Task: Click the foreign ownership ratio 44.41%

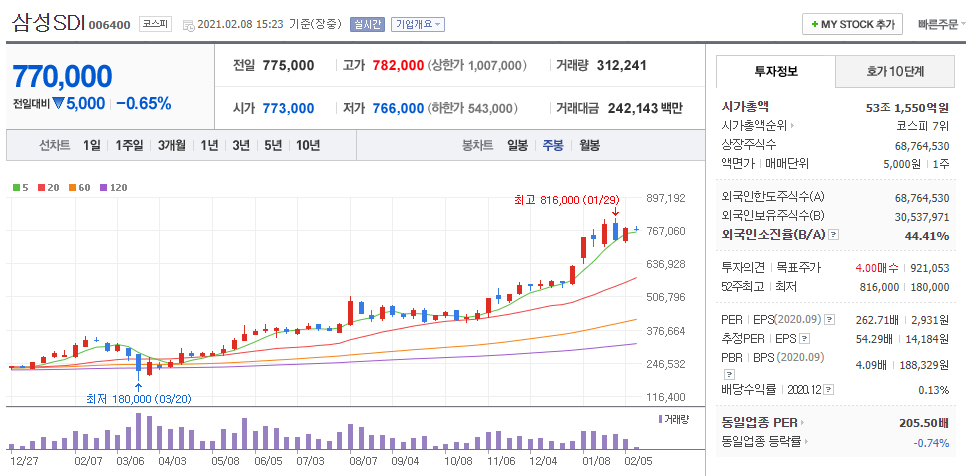Action: click(929, 235)
